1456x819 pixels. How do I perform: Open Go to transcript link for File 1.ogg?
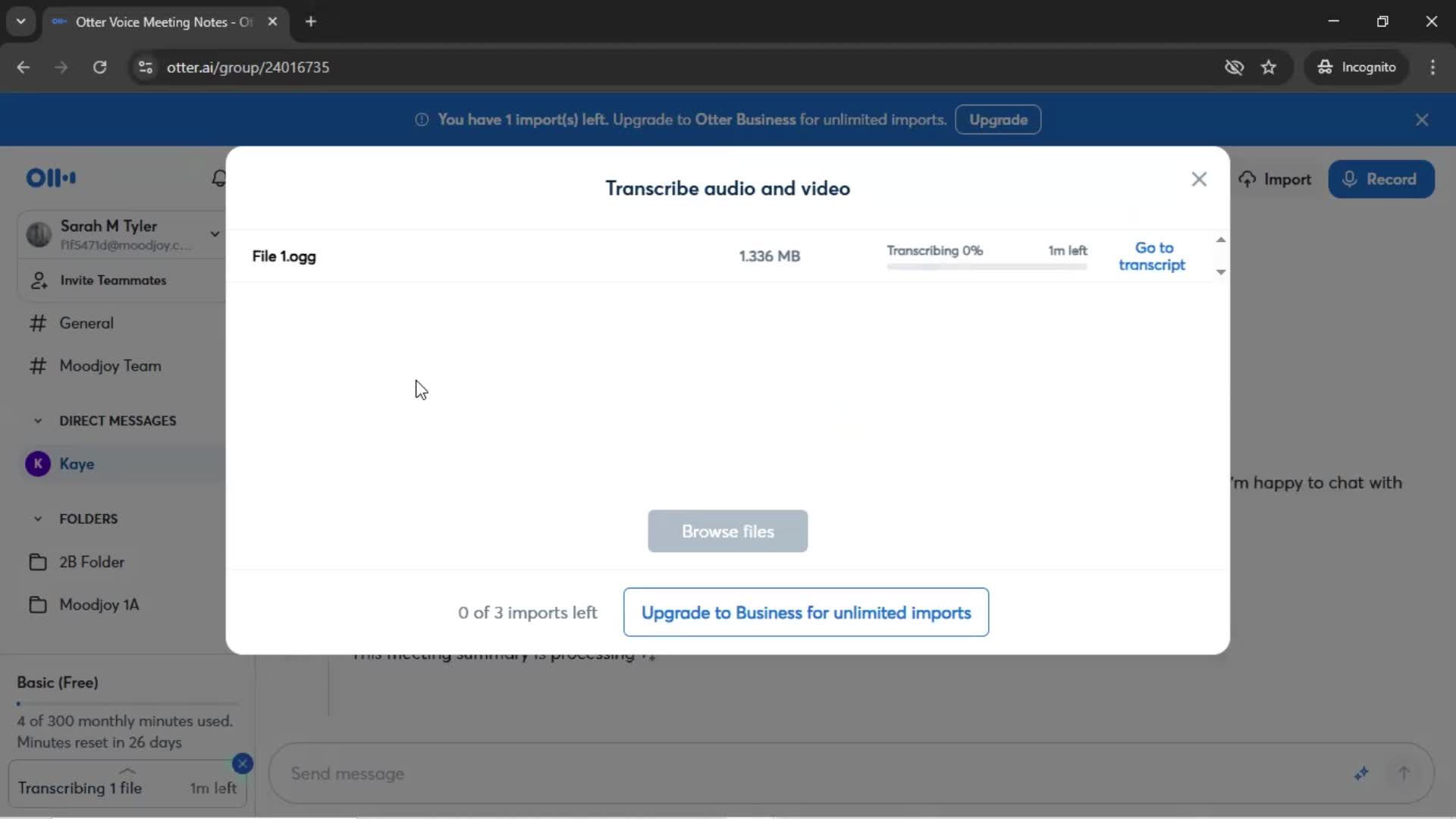pos(1152,256)
